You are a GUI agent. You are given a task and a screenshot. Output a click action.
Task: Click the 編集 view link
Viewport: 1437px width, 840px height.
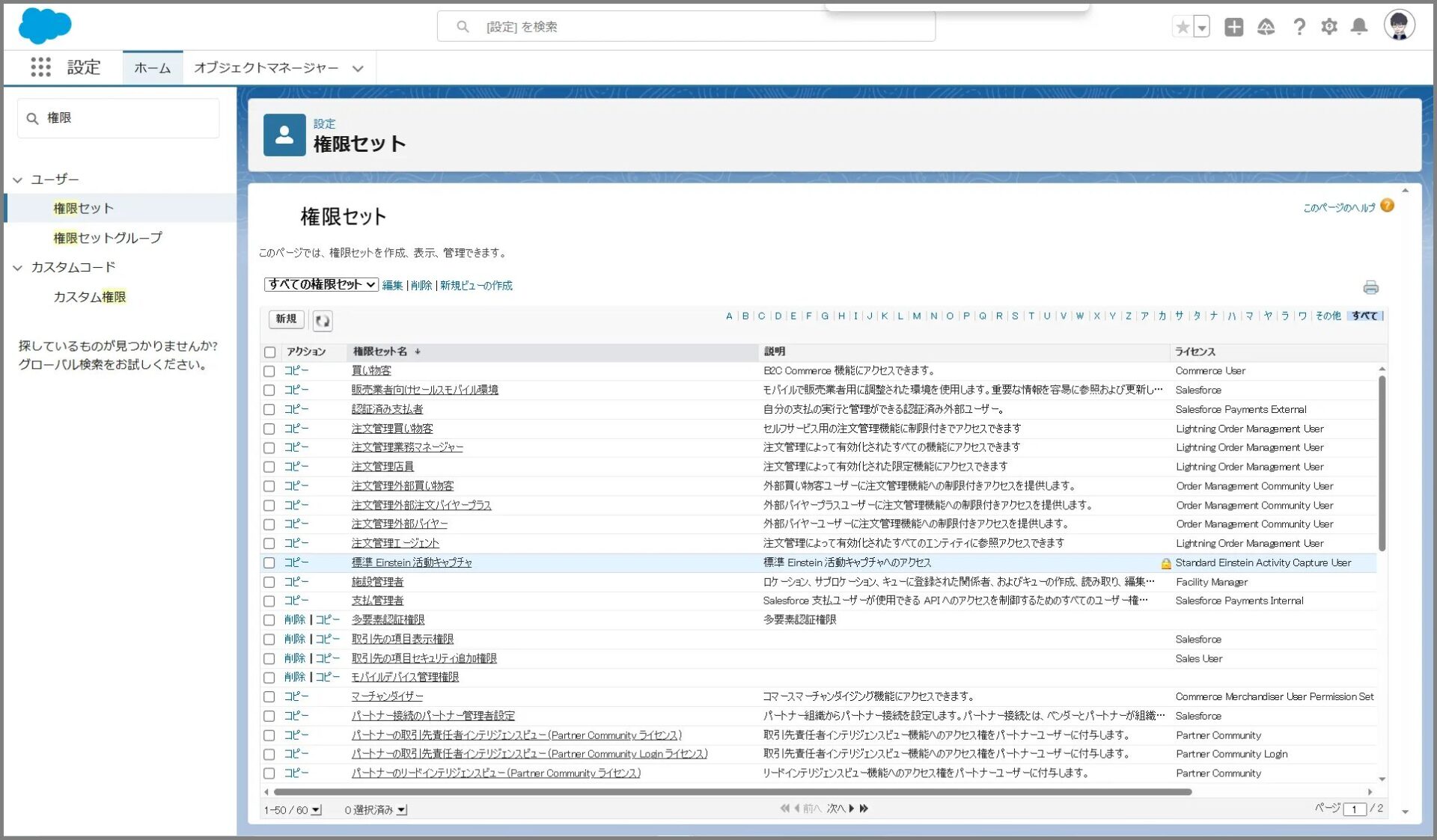click(392, 286)
